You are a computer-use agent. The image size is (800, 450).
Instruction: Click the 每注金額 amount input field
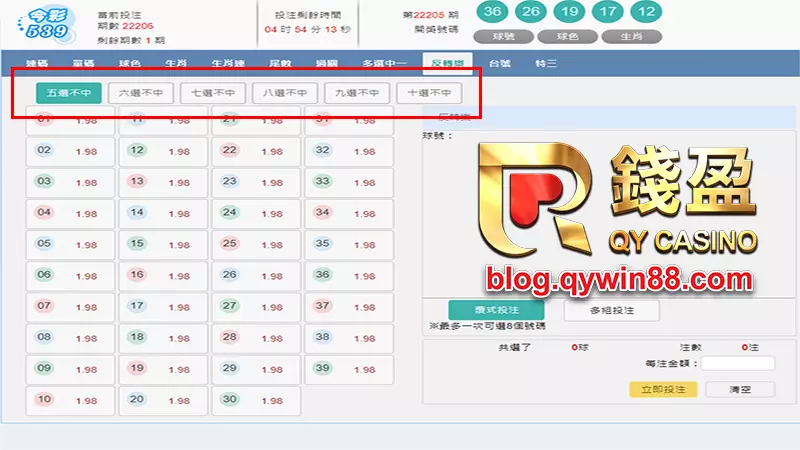point(738,363)
